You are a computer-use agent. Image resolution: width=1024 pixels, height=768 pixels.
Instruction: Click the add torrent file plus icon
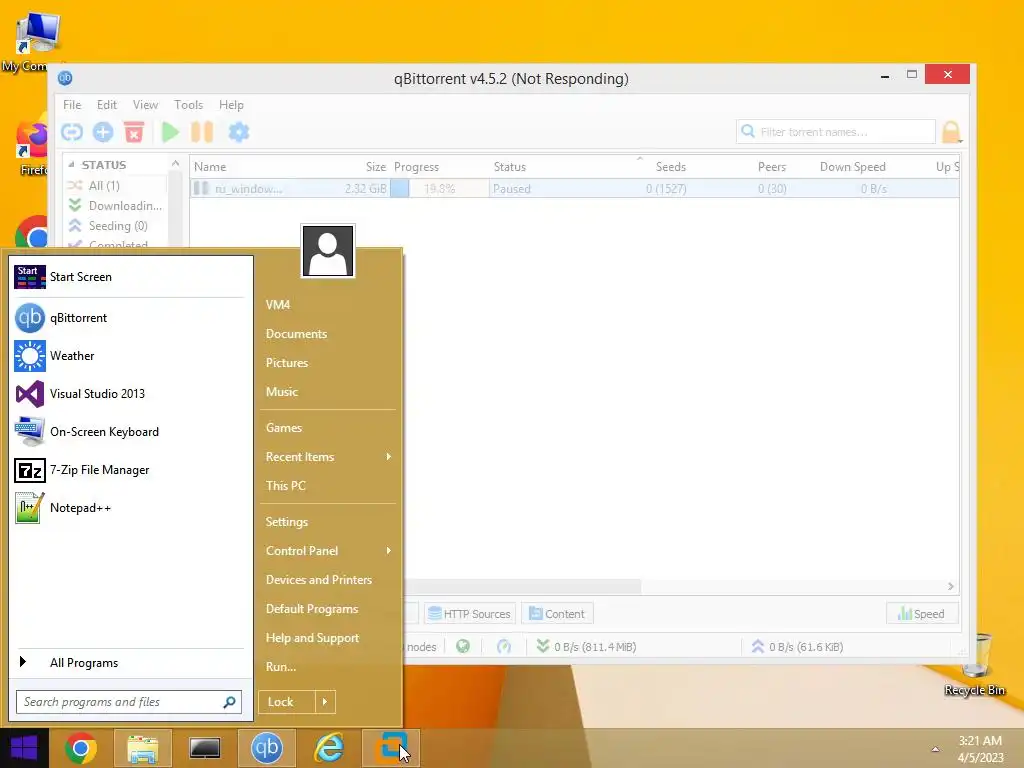coord(103,132)
